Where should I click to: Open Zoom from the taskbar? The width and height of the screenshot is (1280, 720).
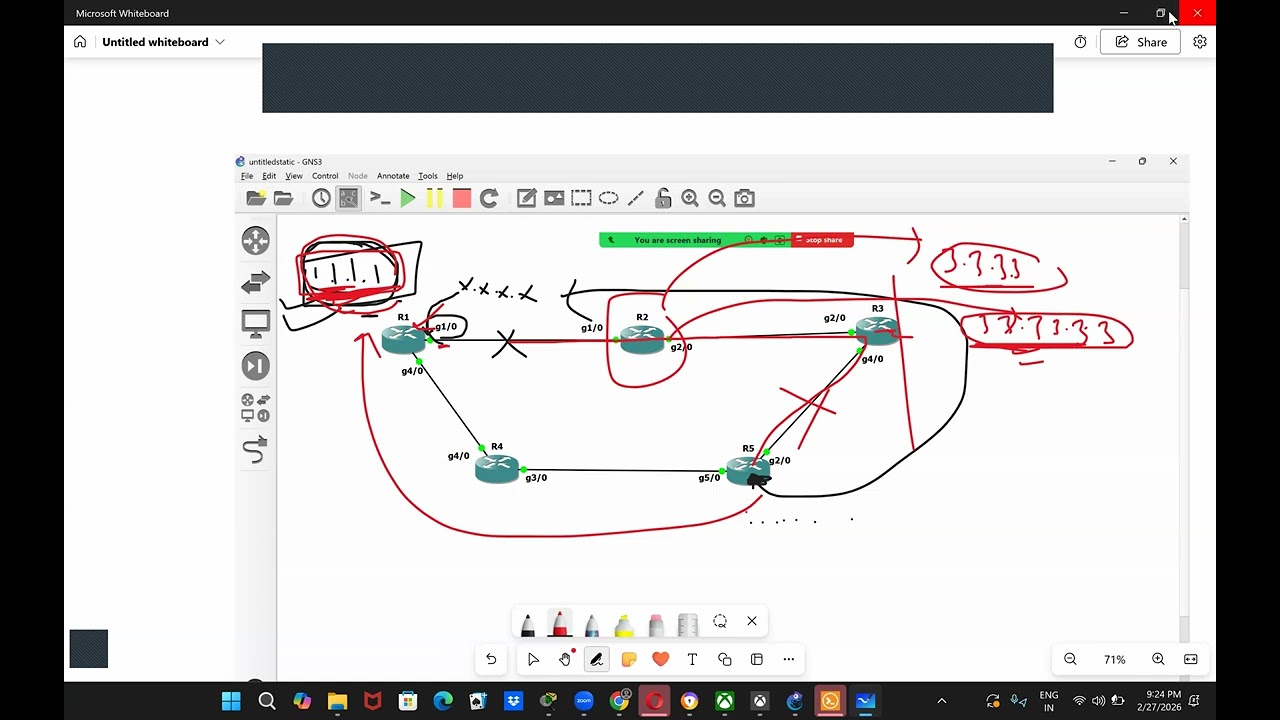[x=584, y=701]
